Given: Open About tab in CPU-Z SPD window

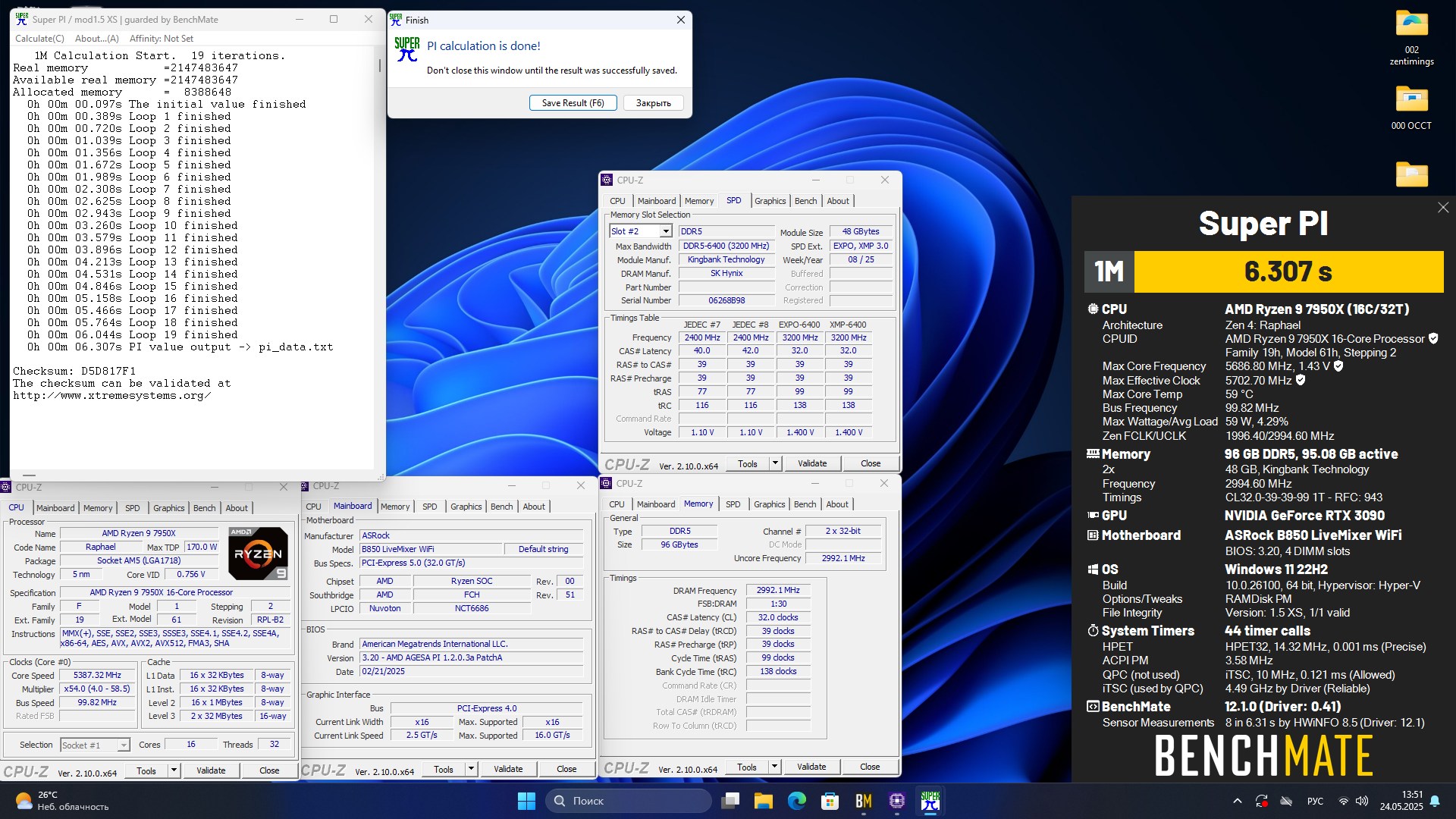Looking at the screenshot, I should pyautogui.click(x=838, y=201).
